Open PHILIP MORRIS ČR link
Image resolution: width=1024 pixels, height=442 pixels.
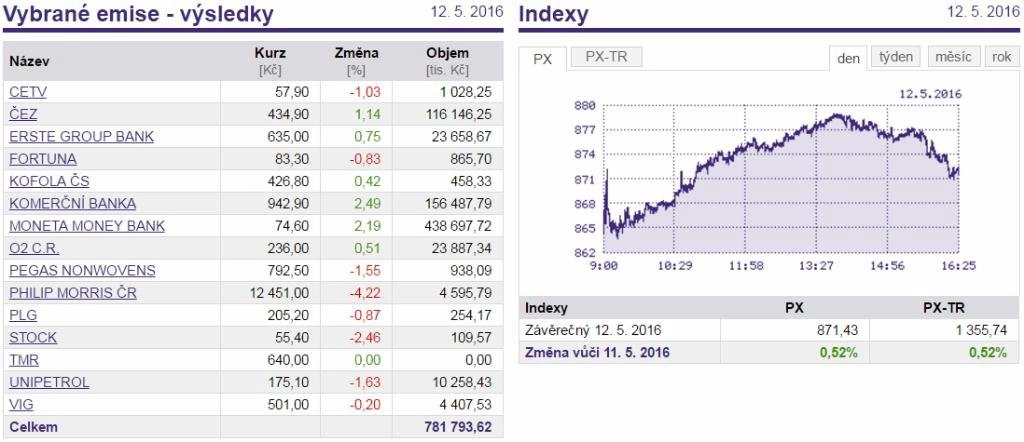click(73, 292)
